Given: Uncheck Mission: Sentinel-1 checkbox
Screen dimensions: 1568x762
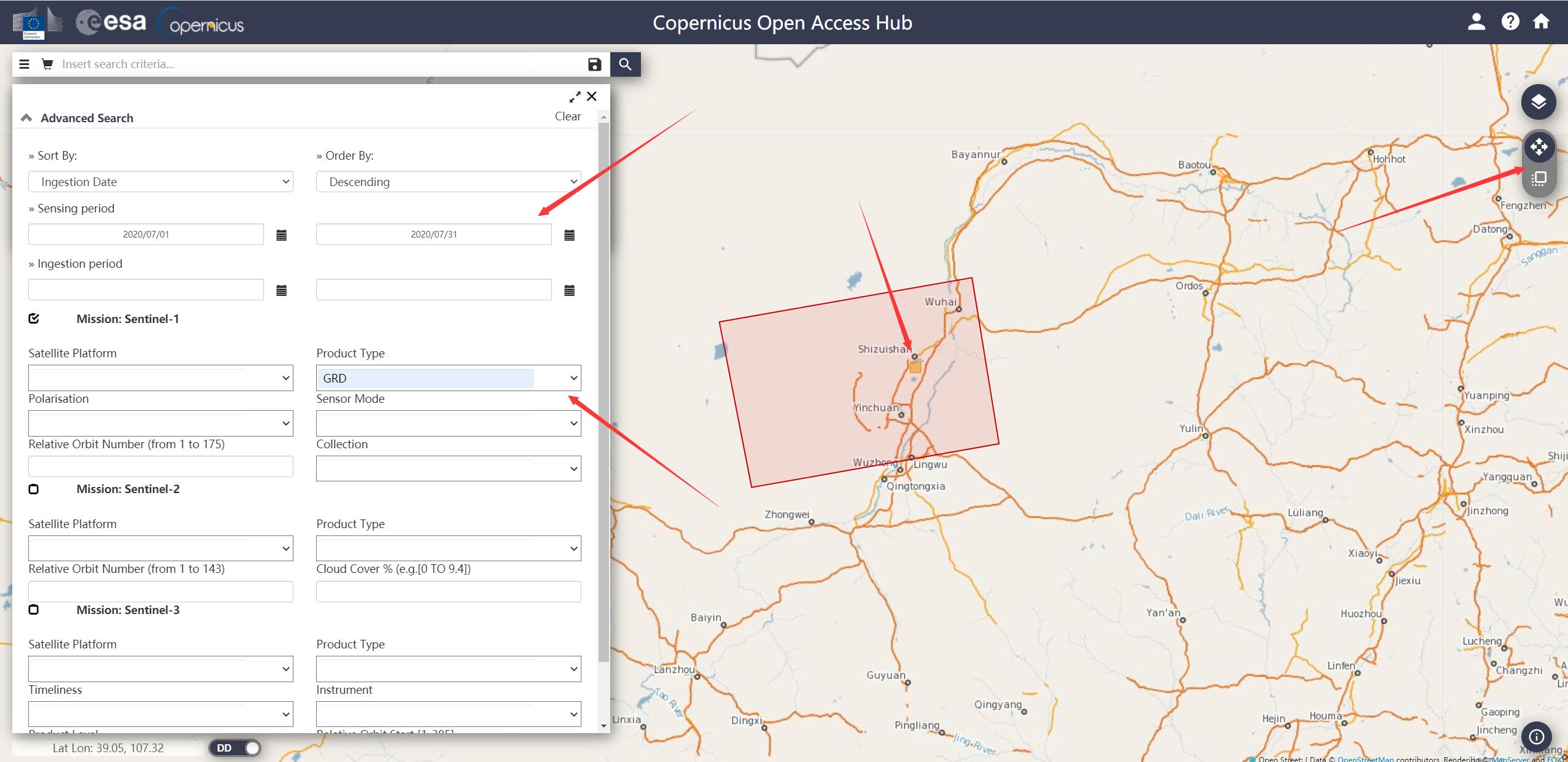Looking at the screenshot, I should point(34,318).
